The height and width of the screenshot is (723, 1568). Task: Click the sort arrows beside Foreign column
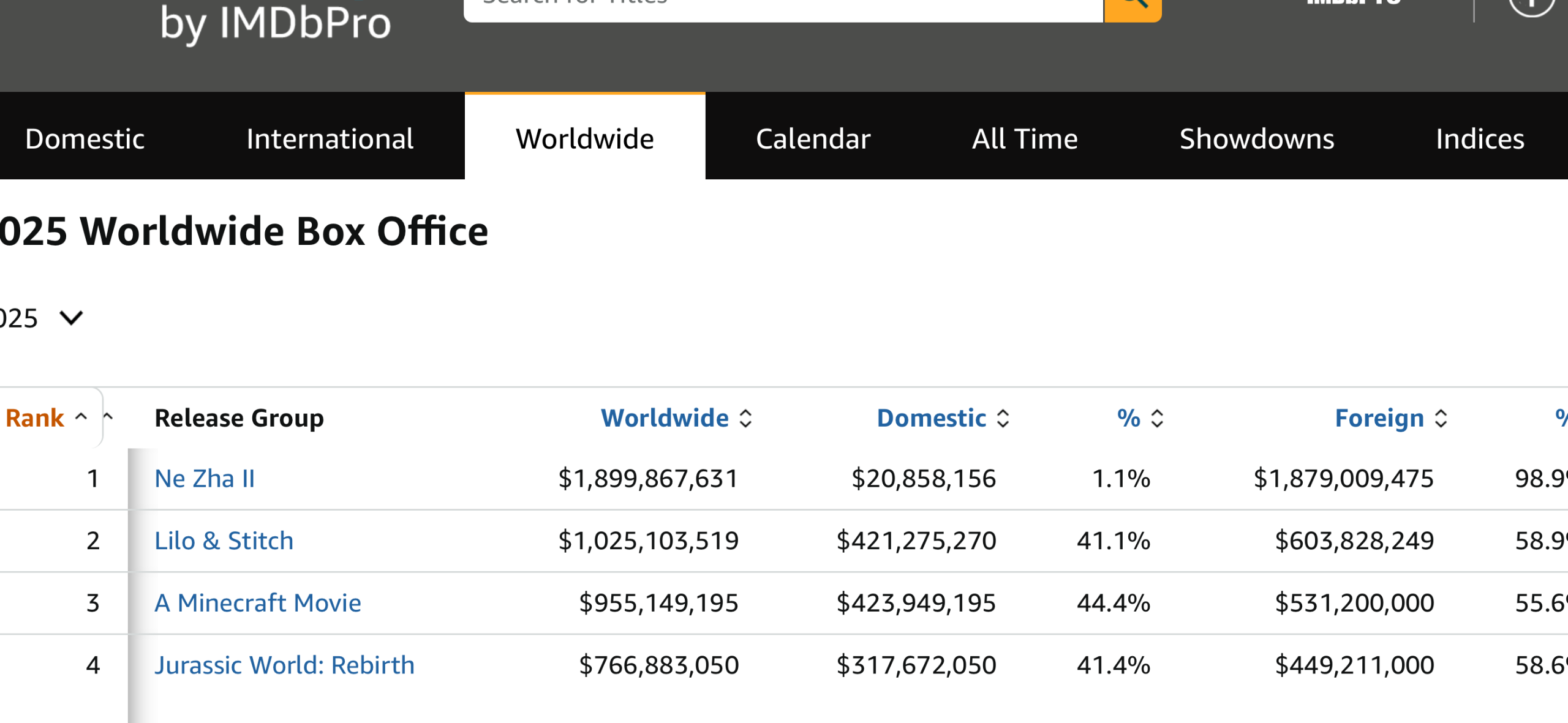[x=1441, y=419]
